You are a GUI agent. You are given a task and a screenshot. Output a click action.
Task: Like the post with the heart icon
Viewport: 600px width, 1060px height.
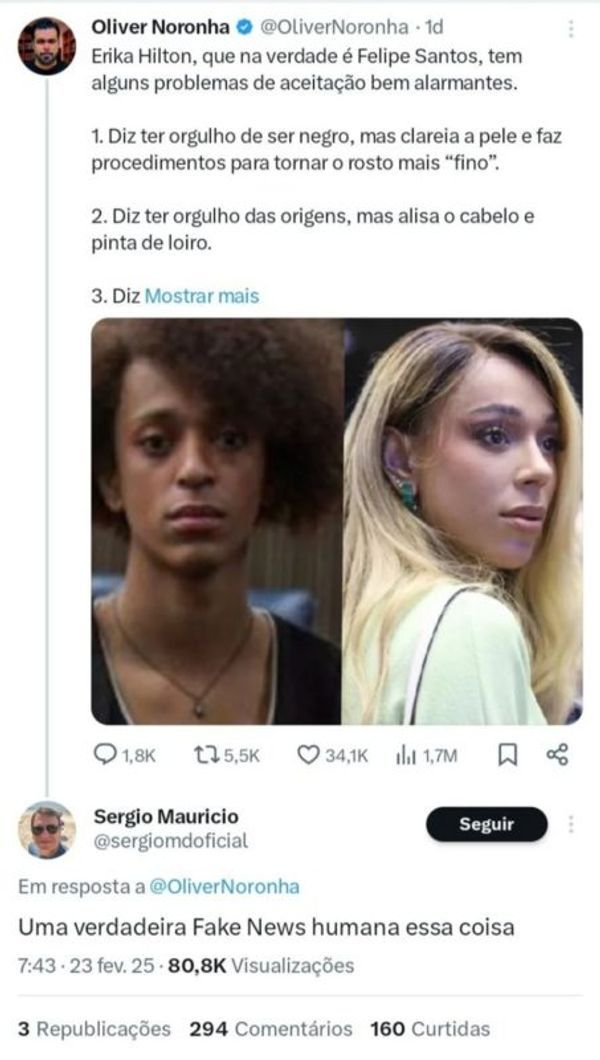pos(308,756)
